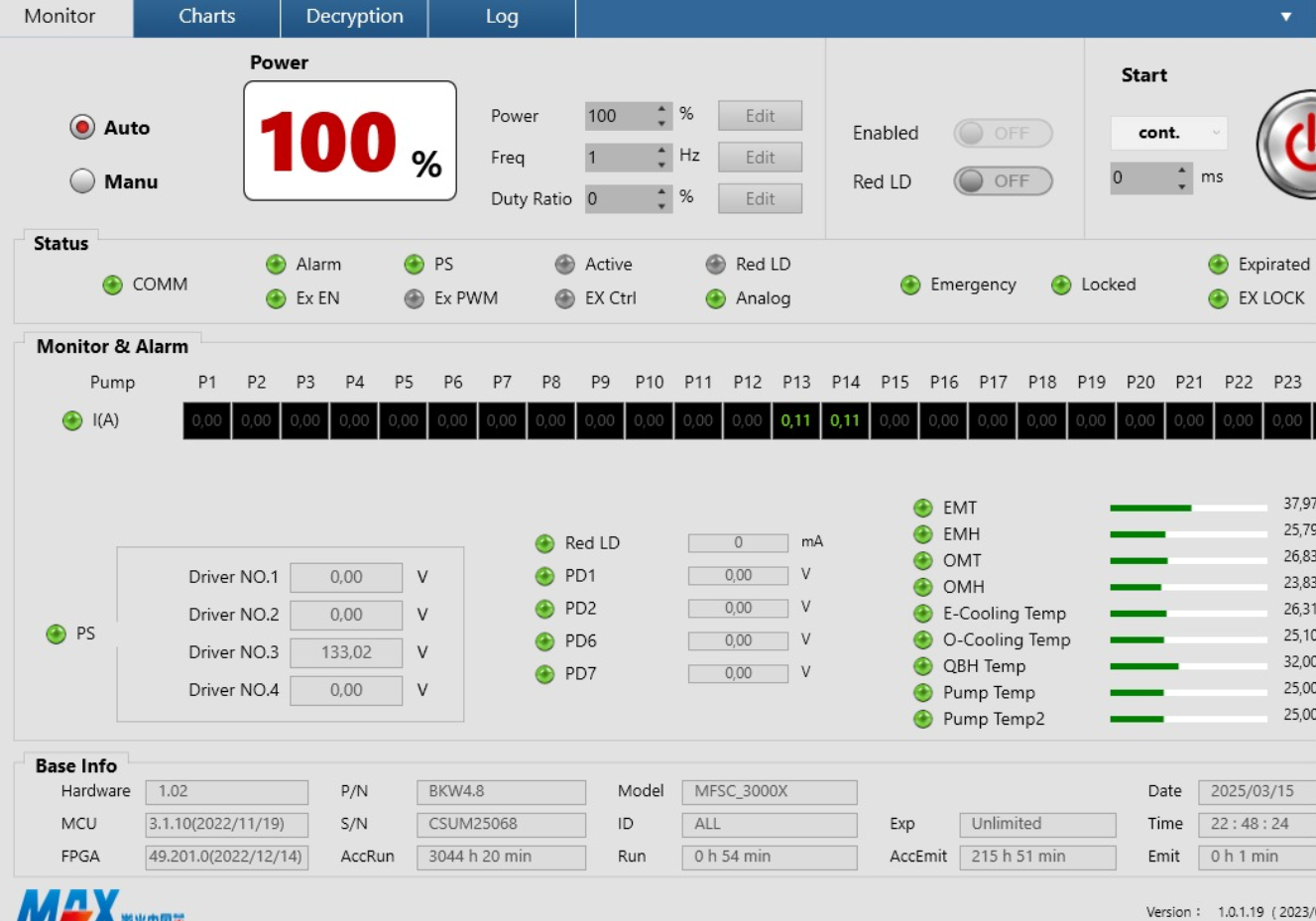The width and height of the screenshot is (1316, 921).
Task: Click the EMT temperature progress bar
Action: pyautogui.click(x=1188, y=508)
